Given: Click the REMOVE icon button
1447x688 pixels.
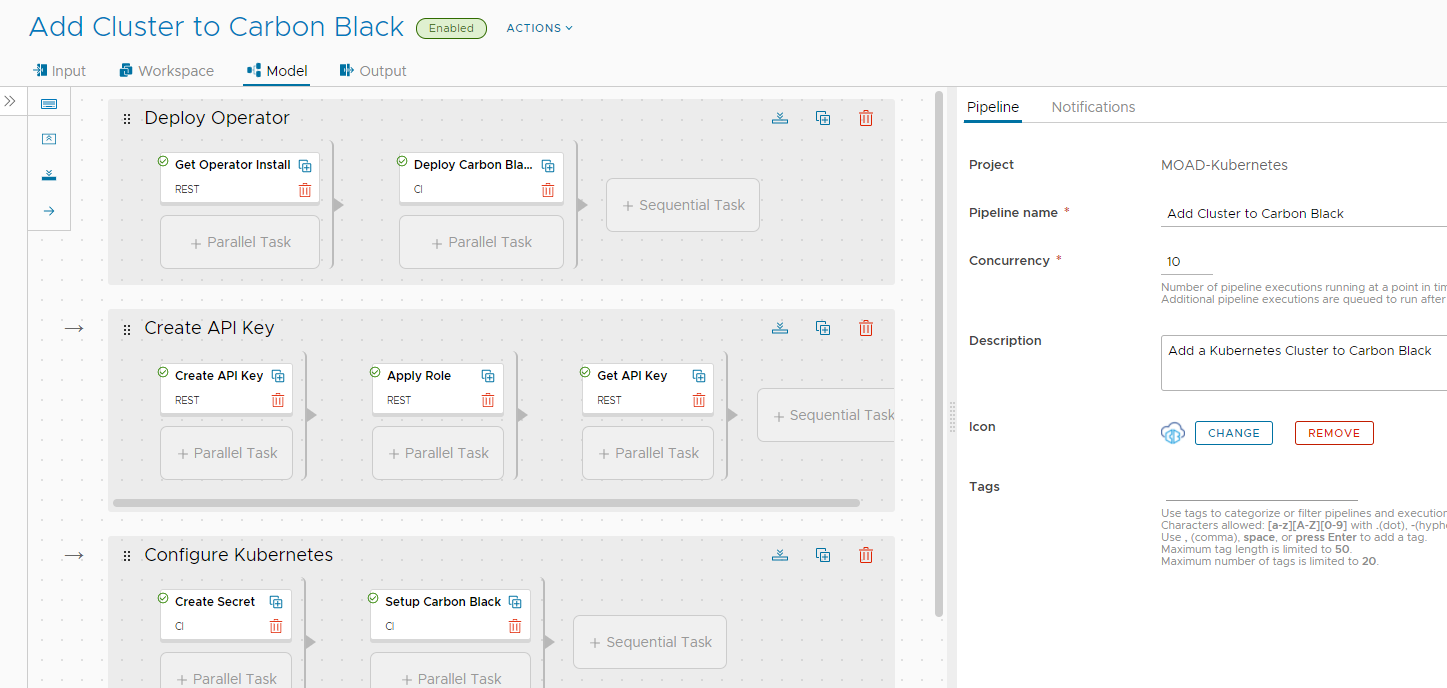Looking at the screenshot, I should [x=1334, y=433].
